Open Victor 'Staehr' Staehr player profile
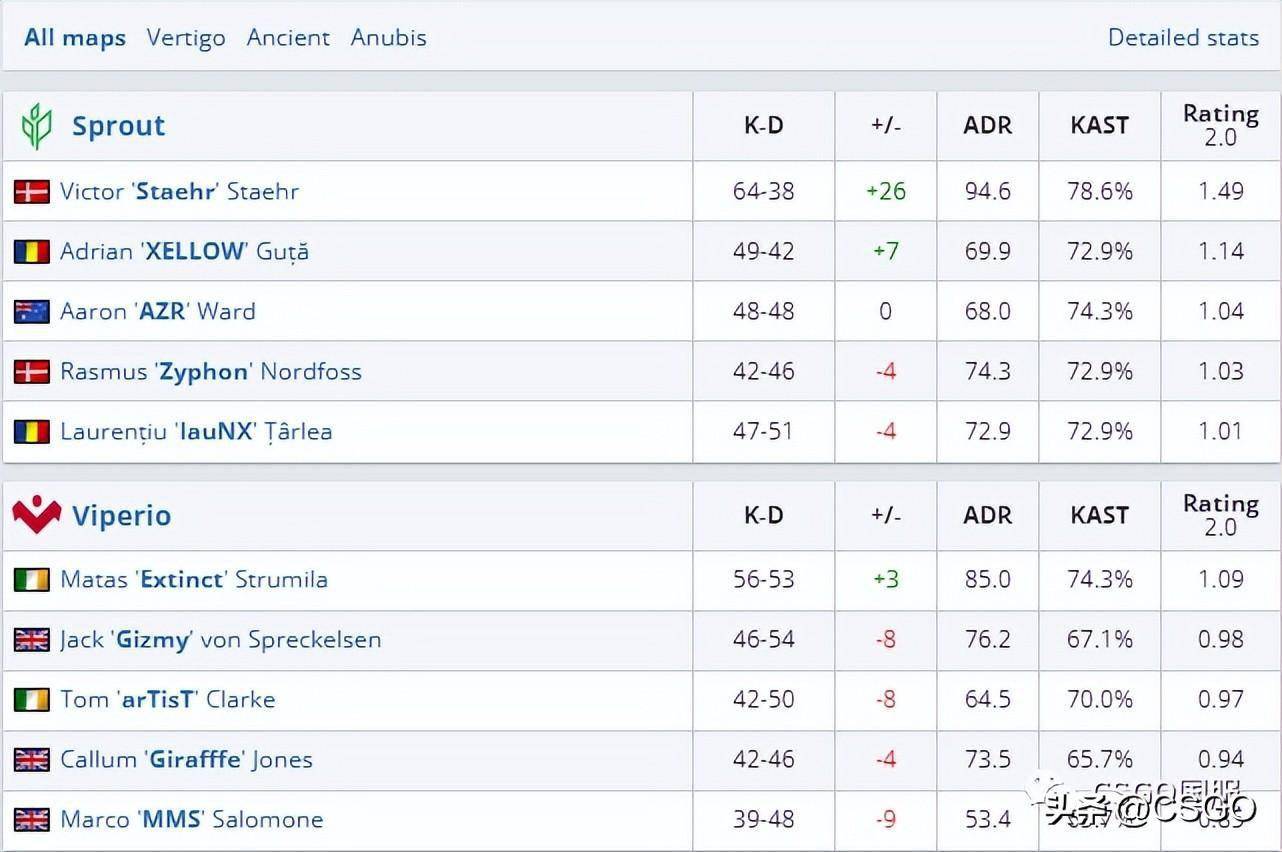Image resolution: width=1282 pixels, height=852 pixels. 179,191
